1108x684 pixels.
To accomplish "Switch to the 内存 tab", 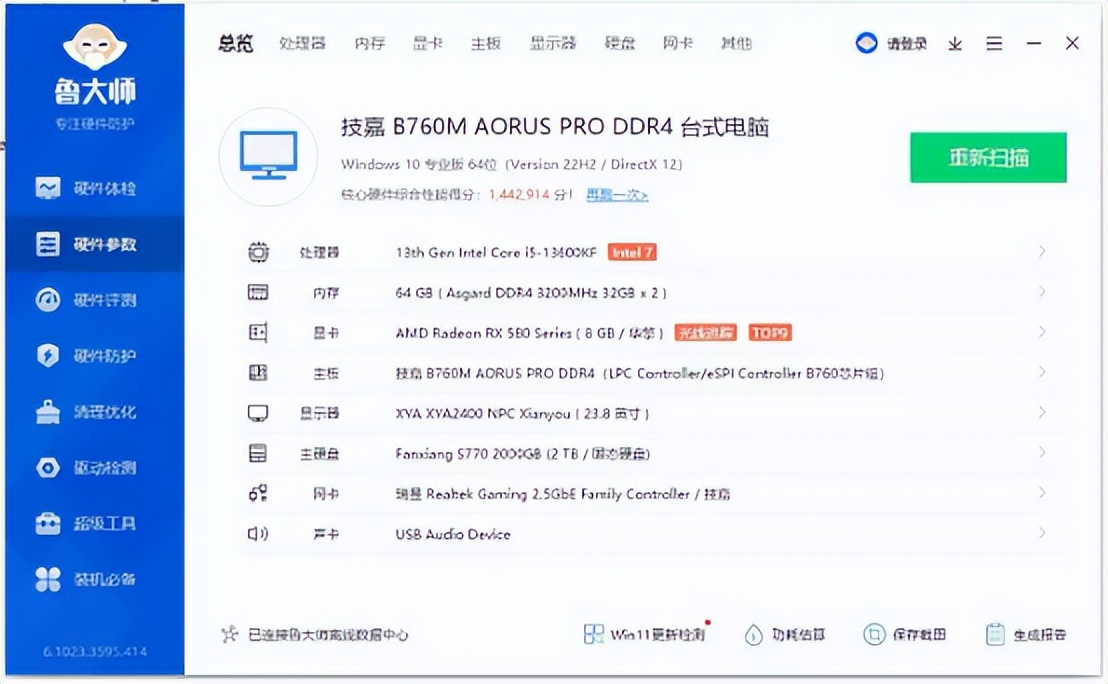I will pos(369,43).
